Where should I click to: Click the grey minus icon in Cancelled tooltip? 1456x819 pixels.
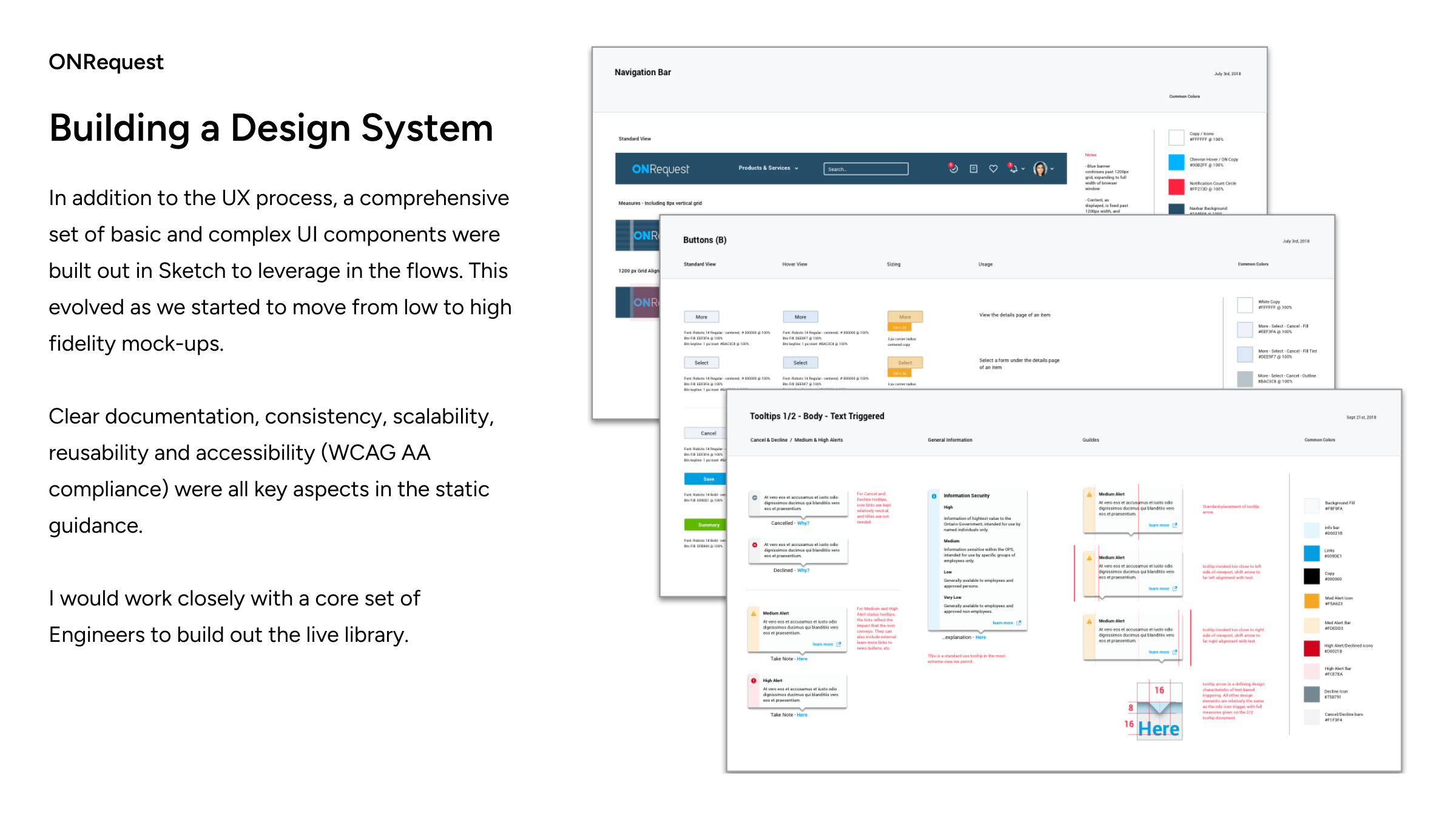tap(755, 497)
